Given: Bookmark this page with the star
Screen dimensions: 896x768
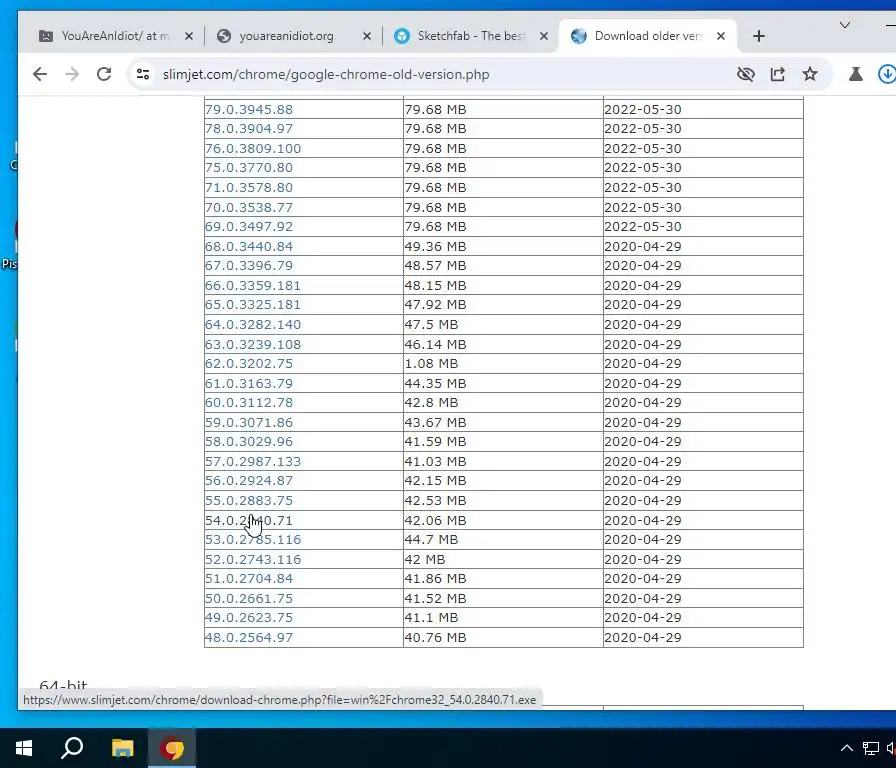Looking at the screenshot, I should (810, 74).
